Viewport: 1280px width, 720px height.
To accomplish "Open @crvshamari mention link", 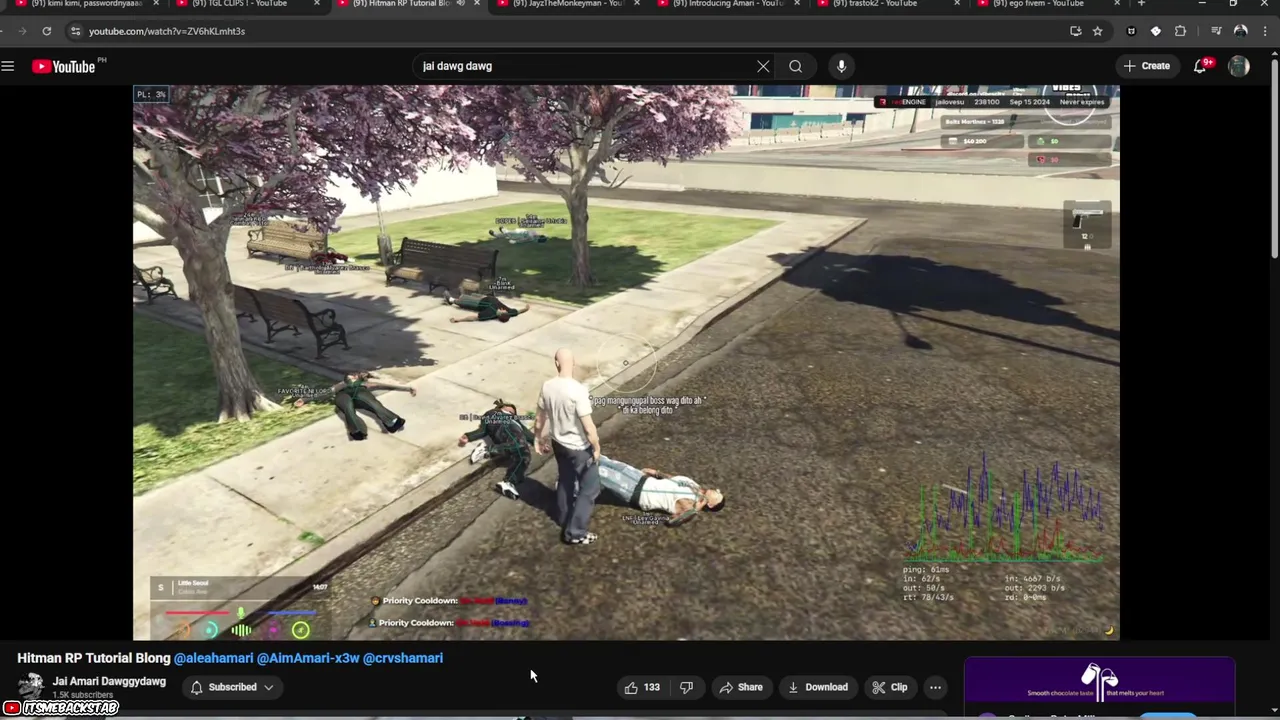I will coord(403,658).
